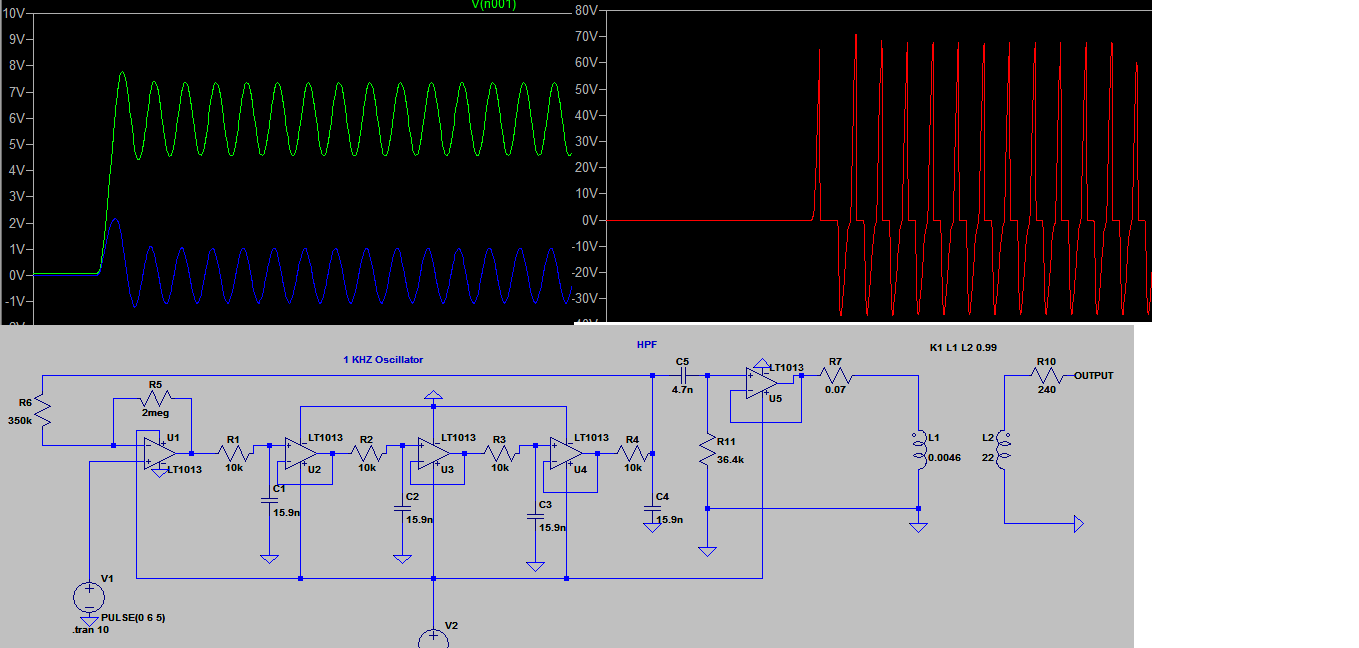
Task: Click the '240' value of R10
Action: tap(1047, 390)
